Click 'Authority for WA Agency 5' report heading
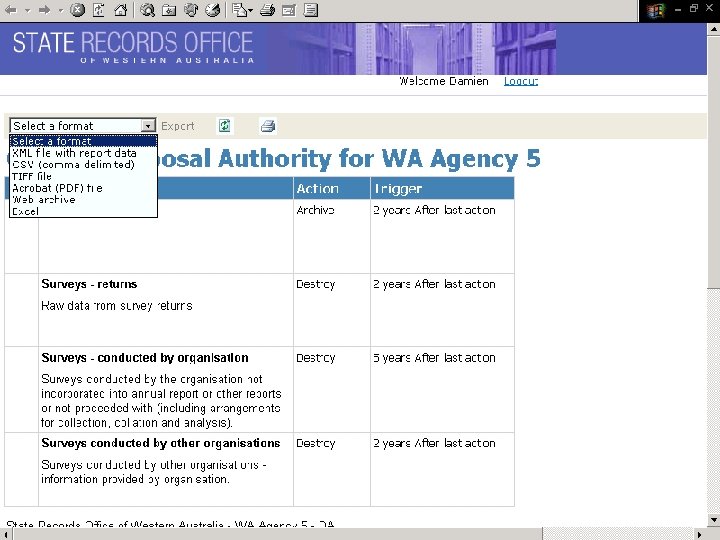 tap(379, 159)
